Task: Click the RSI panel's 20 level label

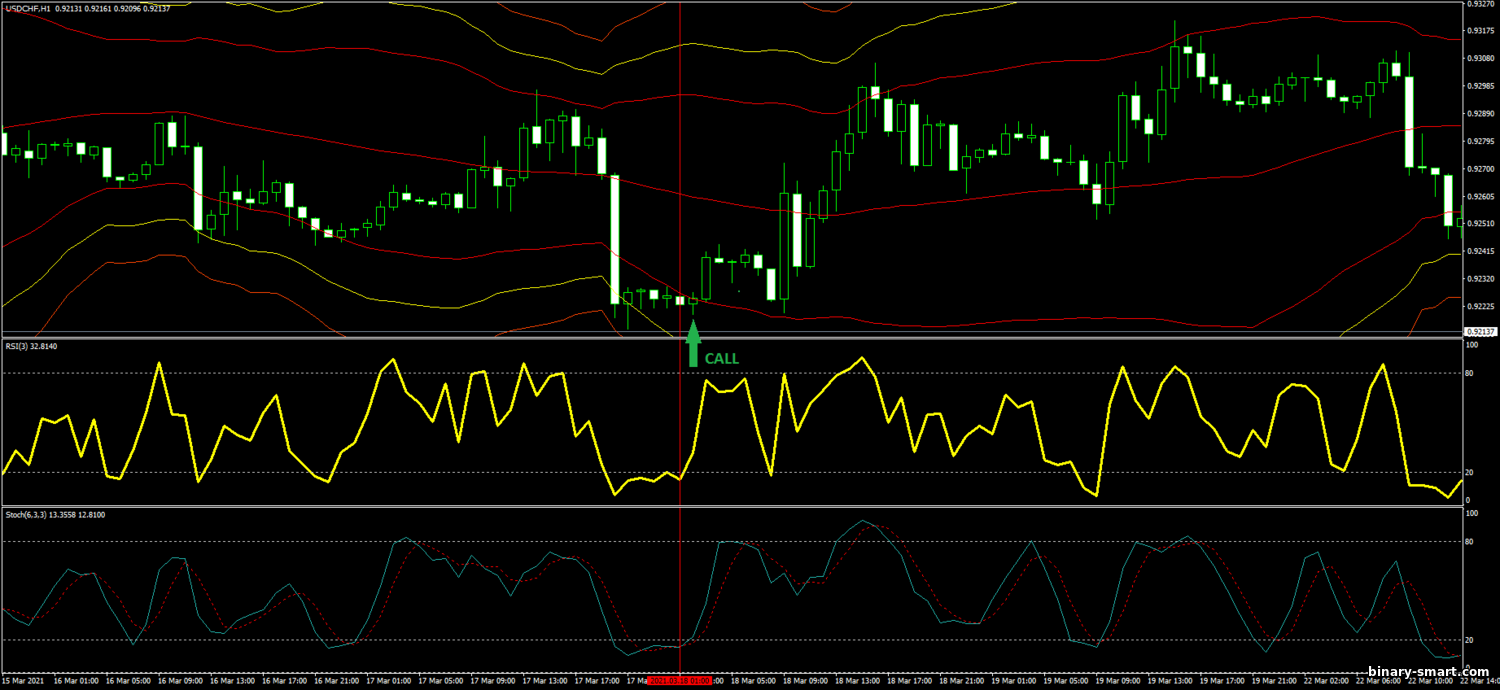Action: (x=1471, y=473)
